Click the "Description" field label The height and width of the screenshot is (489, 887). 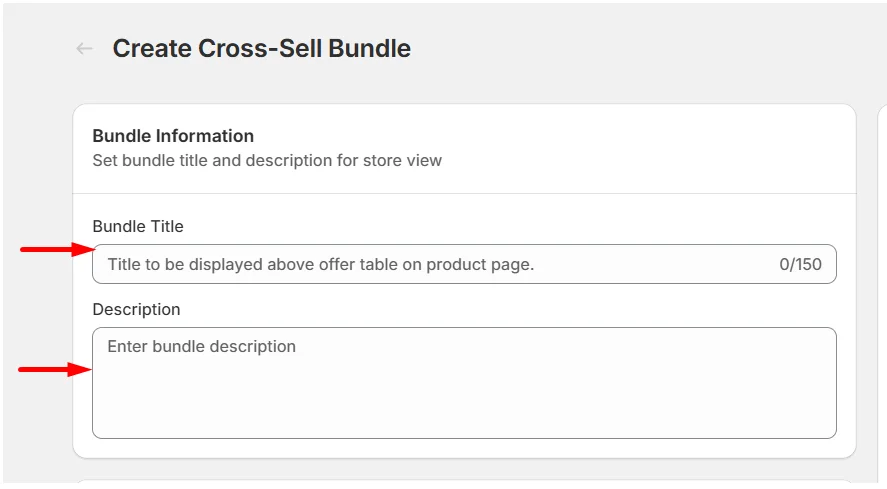(136, 310)
